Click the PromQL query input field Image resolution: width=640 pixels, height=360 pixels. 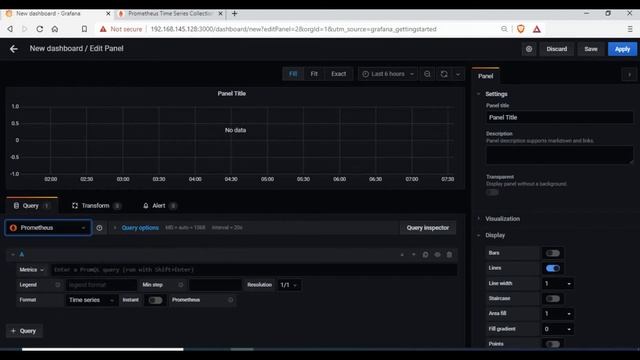pyautogui.click(x=254, y=270)
